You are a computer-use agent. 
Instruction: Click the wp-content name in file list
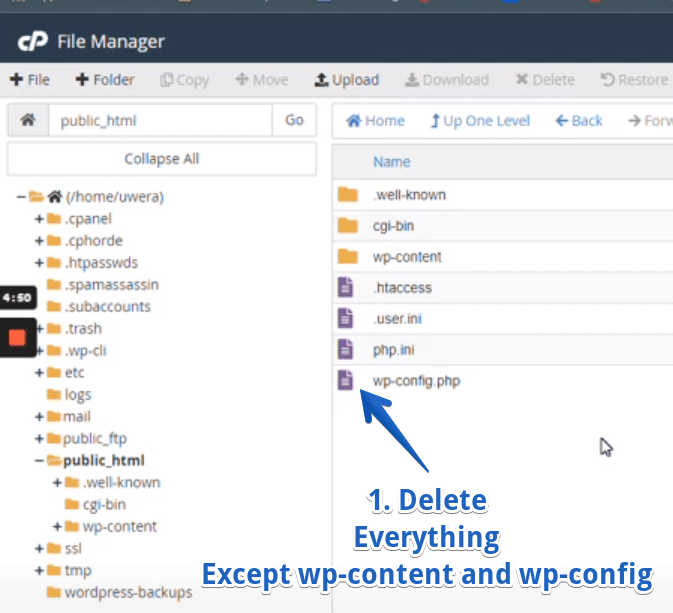coord(407,257)
